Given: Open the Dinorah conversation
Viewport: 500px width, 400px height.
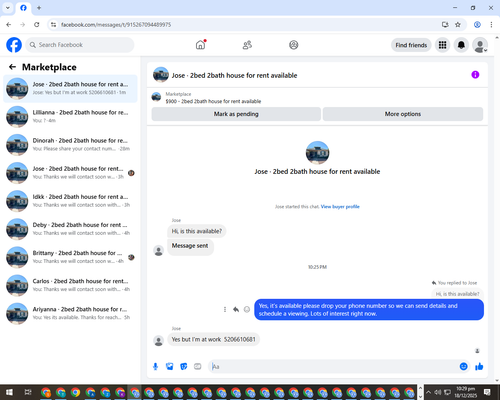Looking at the screenshot, I should 70,145.
